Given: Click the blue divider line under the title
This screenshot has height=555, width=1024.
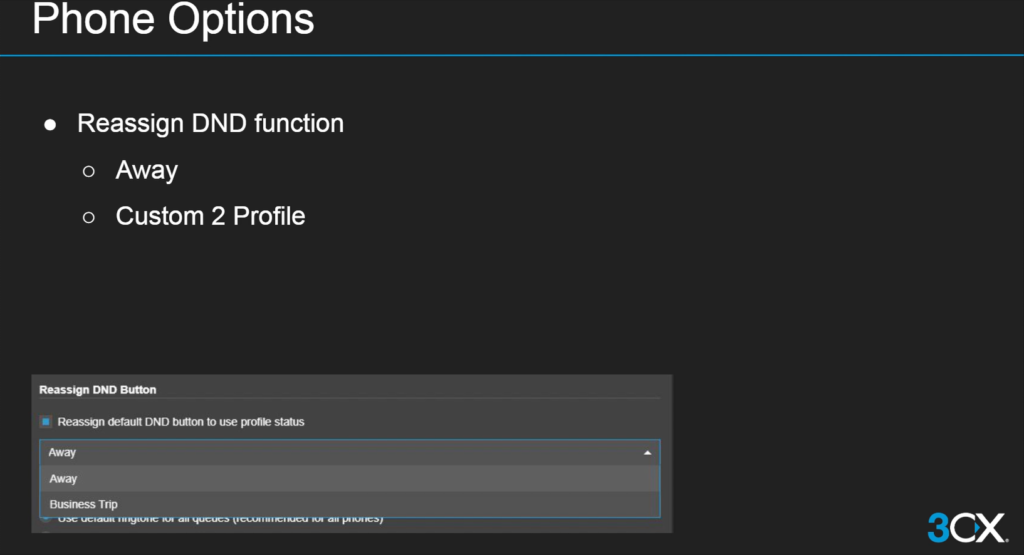Looking at the screenshot, I should [x=512, y=55].
